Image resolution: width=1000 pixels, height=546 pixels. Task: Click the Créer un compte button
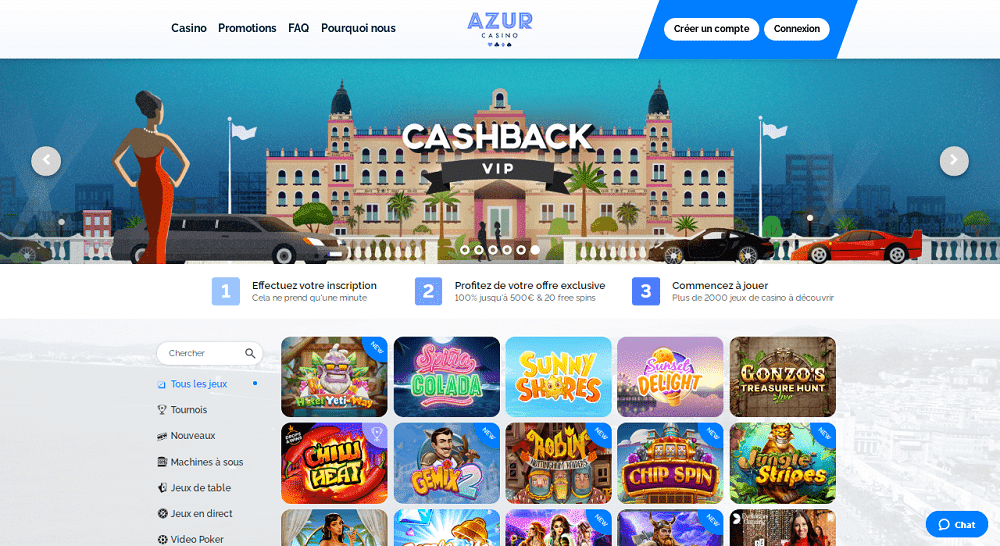pyautogui.click(x=711, y=29)
